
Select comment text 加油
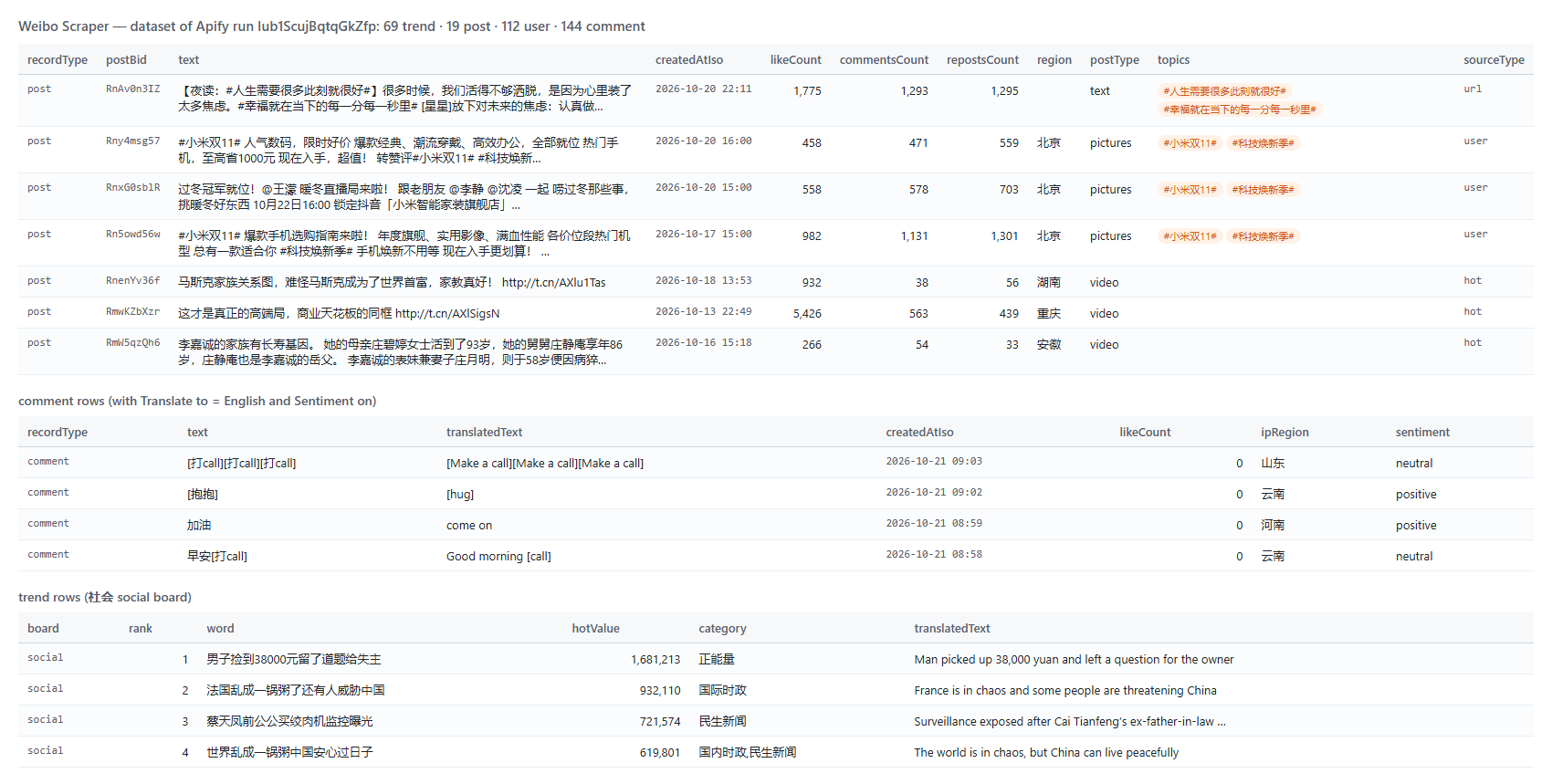click(199, 526)
